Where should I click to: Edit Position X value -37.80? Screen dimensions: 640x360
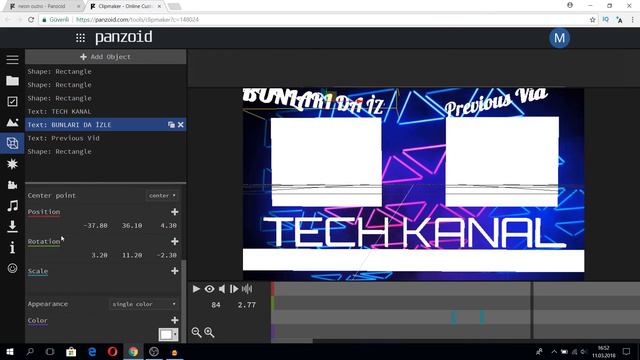[x=96, y=225]
